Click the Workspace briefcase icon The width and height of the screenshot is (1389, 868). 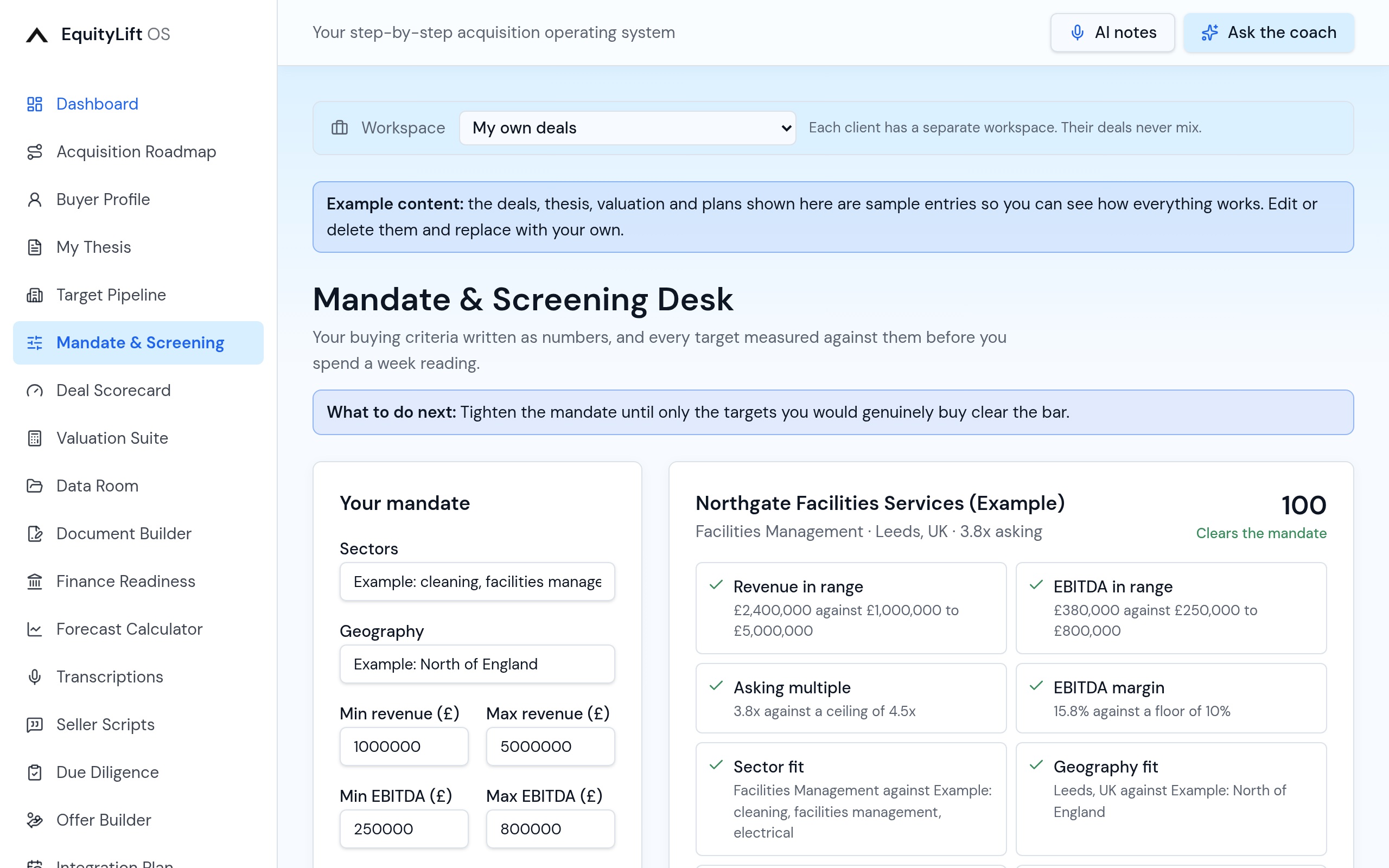(340, 127)
